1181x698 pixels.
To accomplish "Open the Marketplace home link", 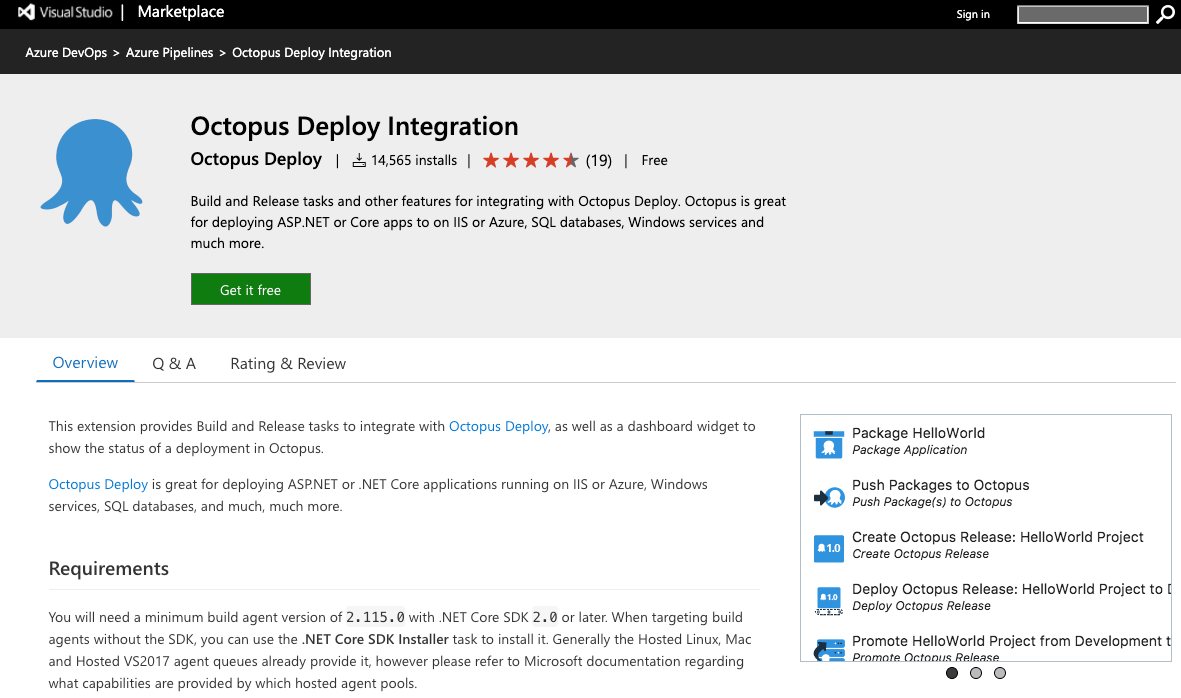I will pyautogui.click(x=181, y=12).
